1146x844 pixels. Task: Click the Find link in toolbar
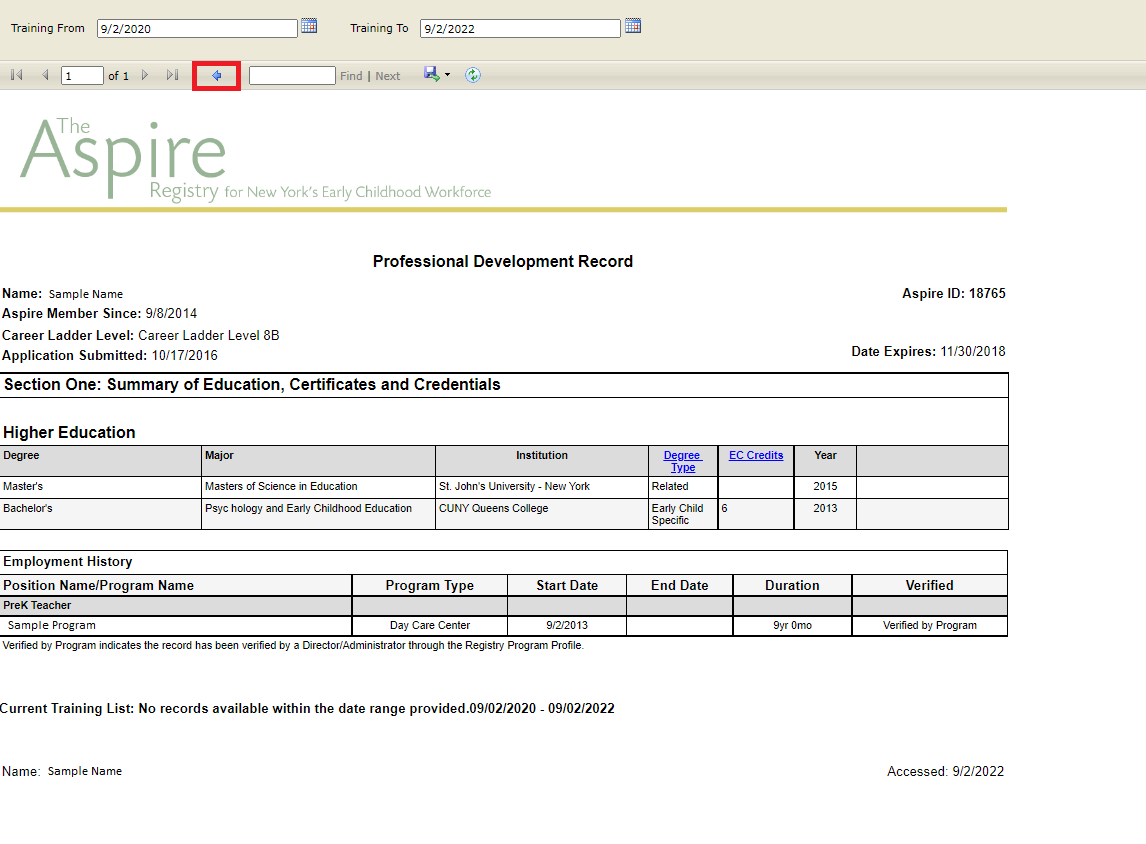pyautogui.click(x=351, y=76)
